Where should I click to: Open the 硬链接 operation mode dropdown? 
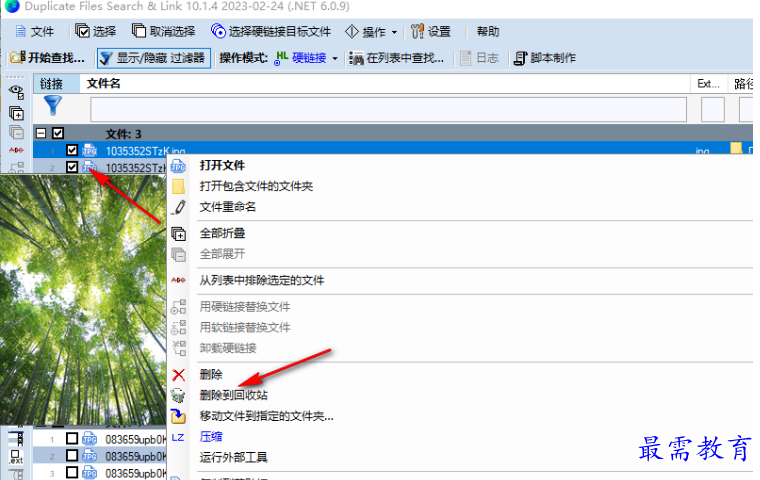point(306,58)
